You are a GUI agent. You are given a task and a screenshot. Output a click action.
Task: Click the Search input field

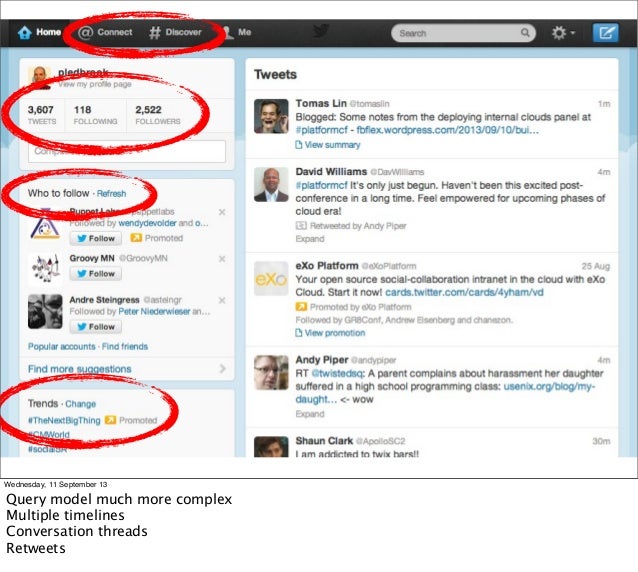pos(463,33)
